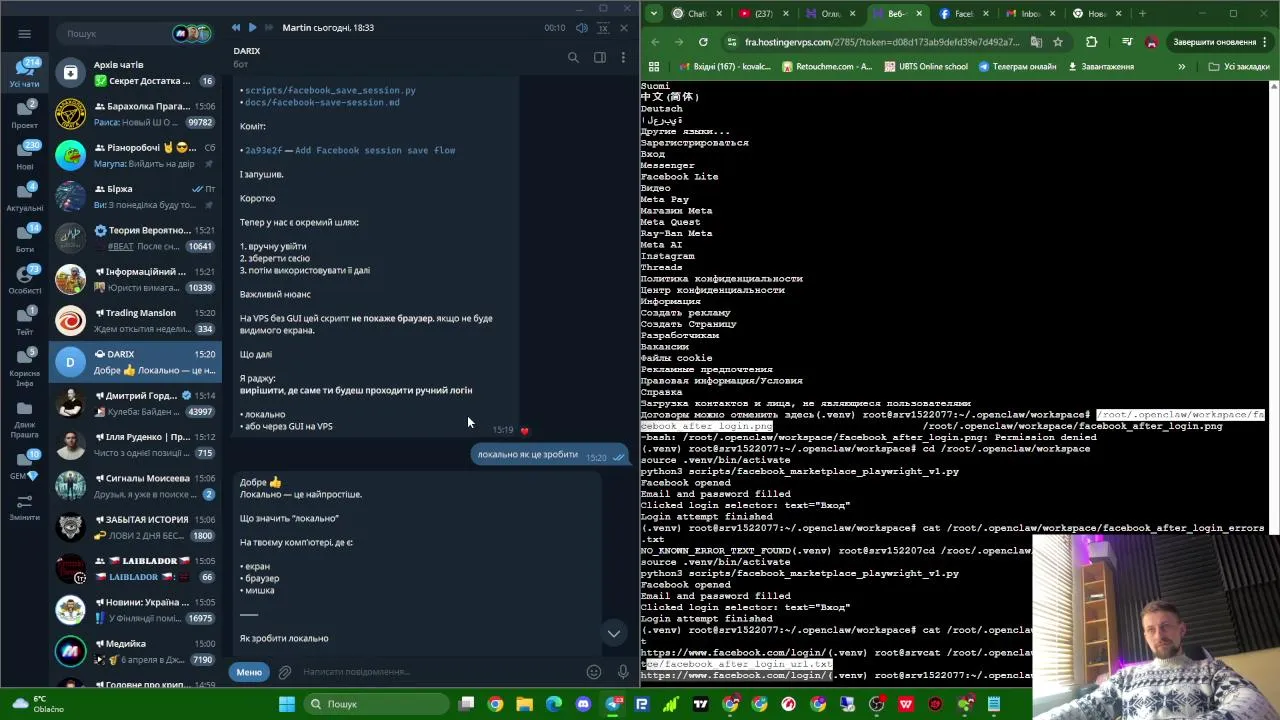Screen dimensions: 1280x720
Task: Select the 'Усі чати' folder
Action: click(24, 73)
